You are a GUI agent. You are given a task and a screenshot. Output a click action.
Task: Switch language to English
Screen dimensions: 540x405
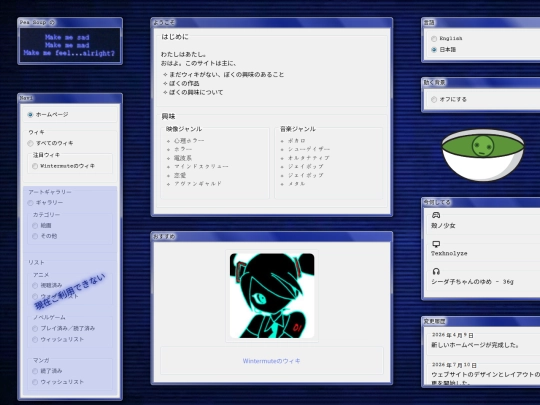pyautogui.click(x=434, y=39)
